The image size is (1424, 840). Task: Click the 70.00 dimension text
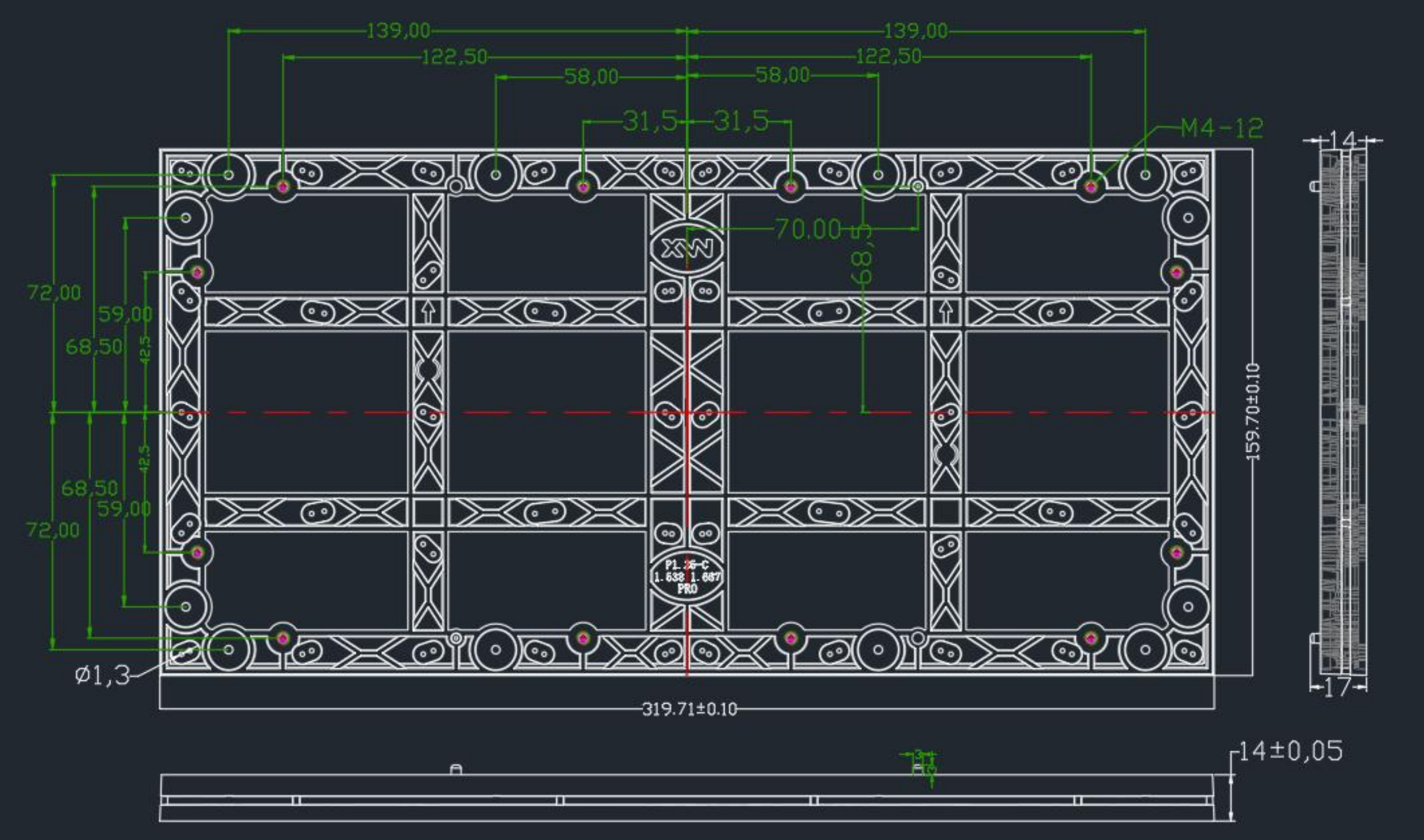pos(807,229)
